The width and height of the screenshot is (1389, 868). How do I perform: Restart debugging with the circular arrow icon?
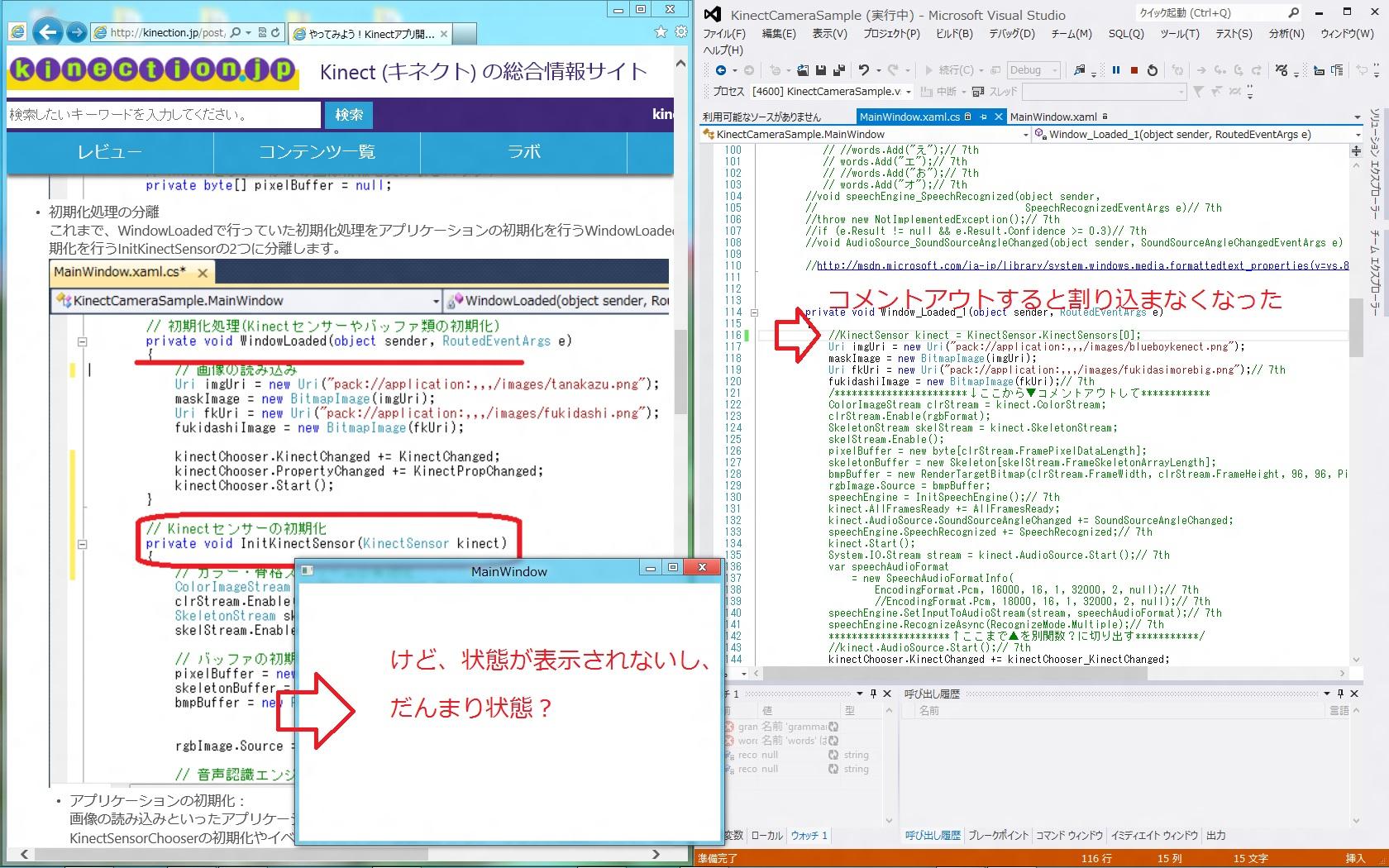click(1153, 70)
